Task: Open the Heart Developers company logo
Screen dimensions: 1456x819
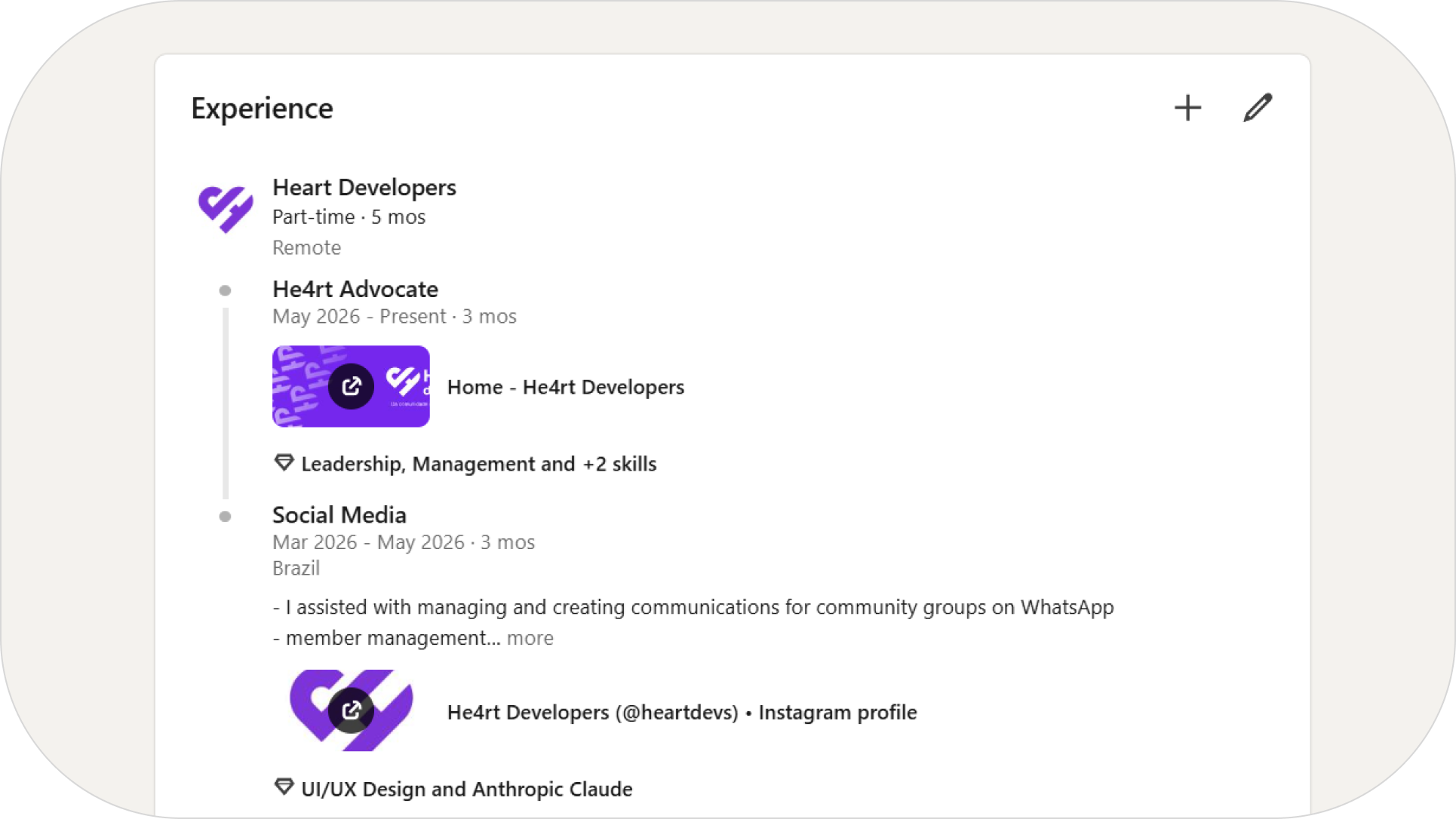Action: [x=226, y=208]
